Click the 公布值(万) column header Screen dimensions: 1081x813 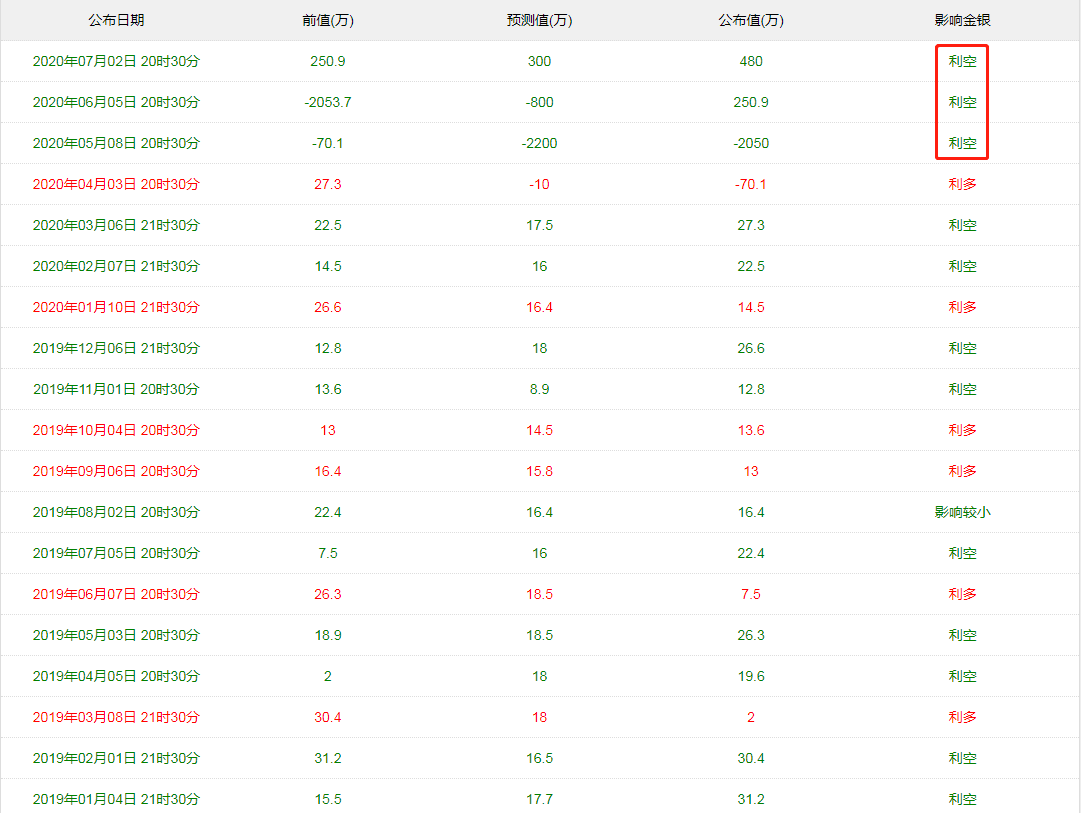coord(751,20)
